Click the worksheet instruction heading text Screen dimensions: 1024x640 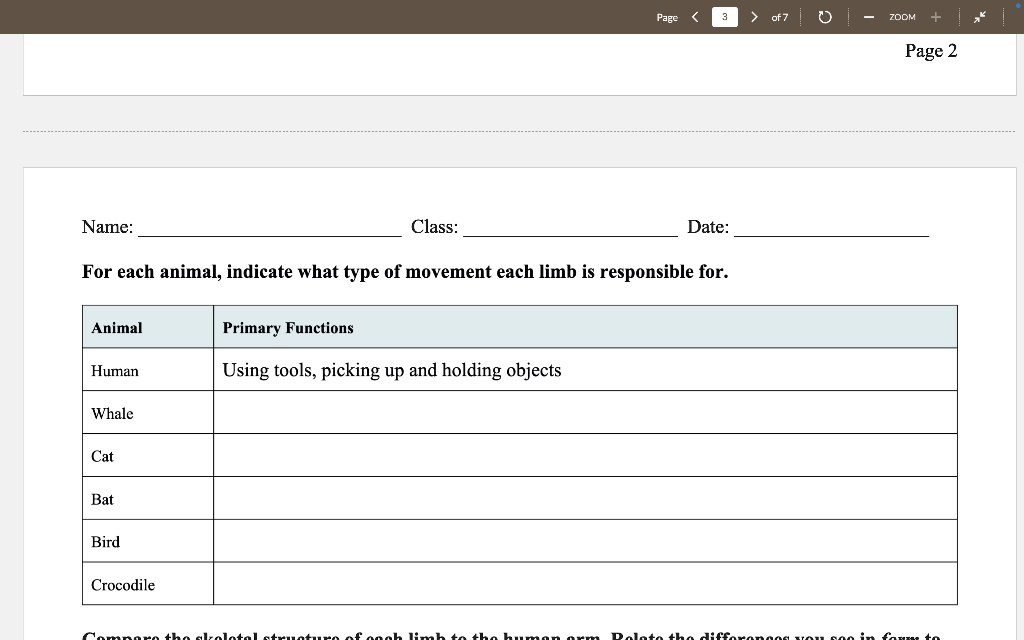pos(405,272)
